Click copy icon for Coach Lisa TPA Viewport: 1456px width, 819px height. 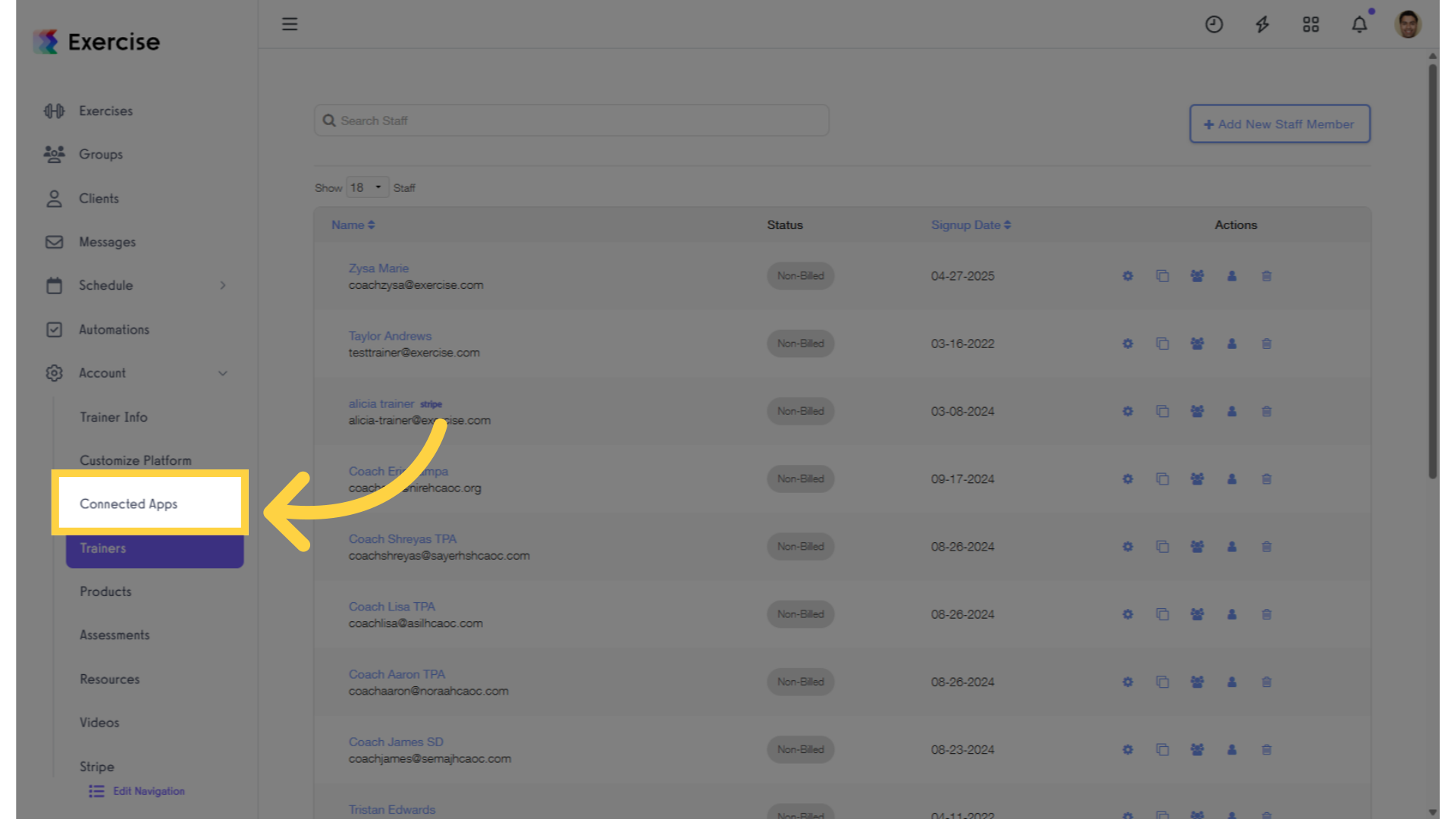click(1163, 614)
